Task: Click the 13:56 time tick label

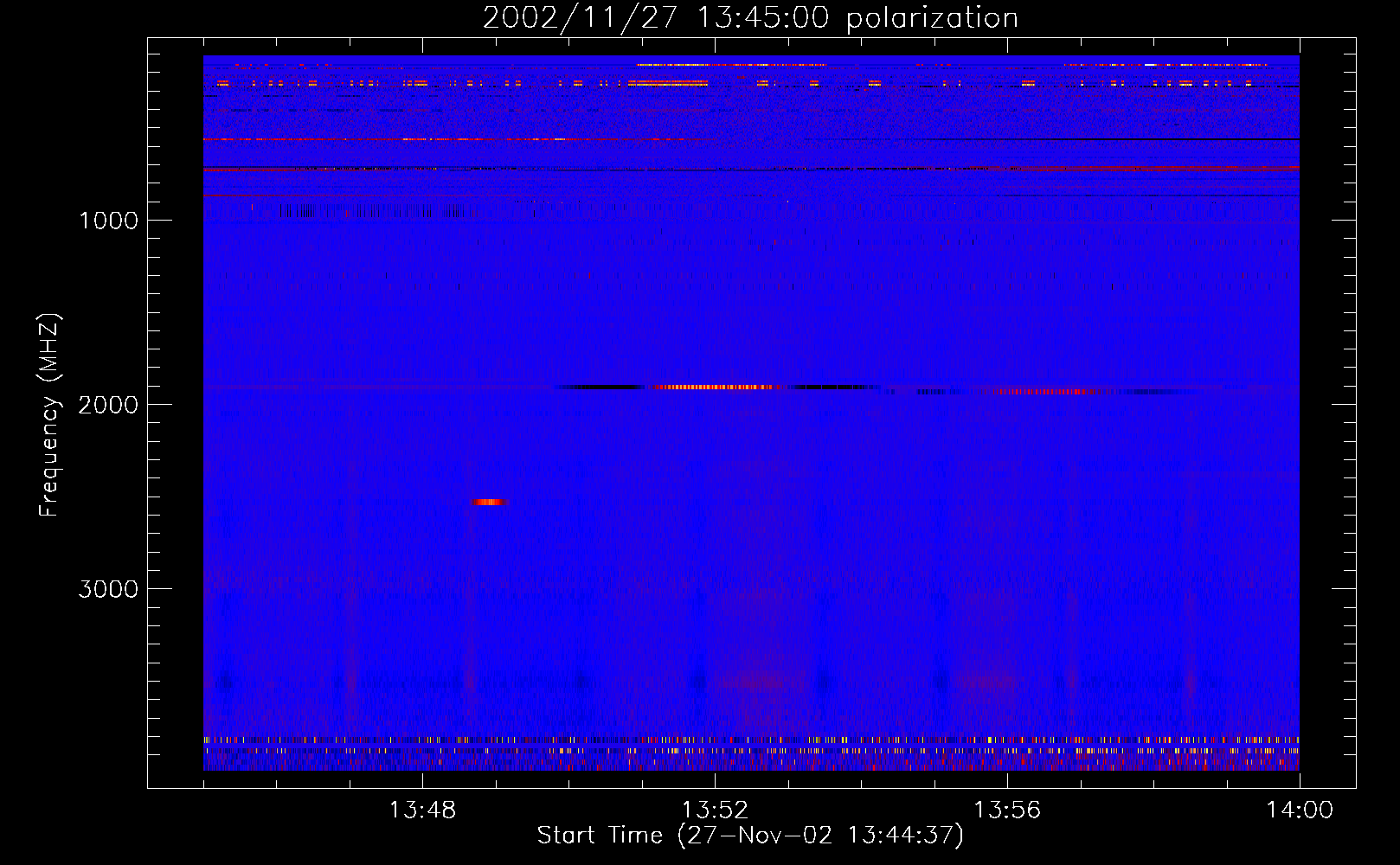Action: coord(1007,811)
